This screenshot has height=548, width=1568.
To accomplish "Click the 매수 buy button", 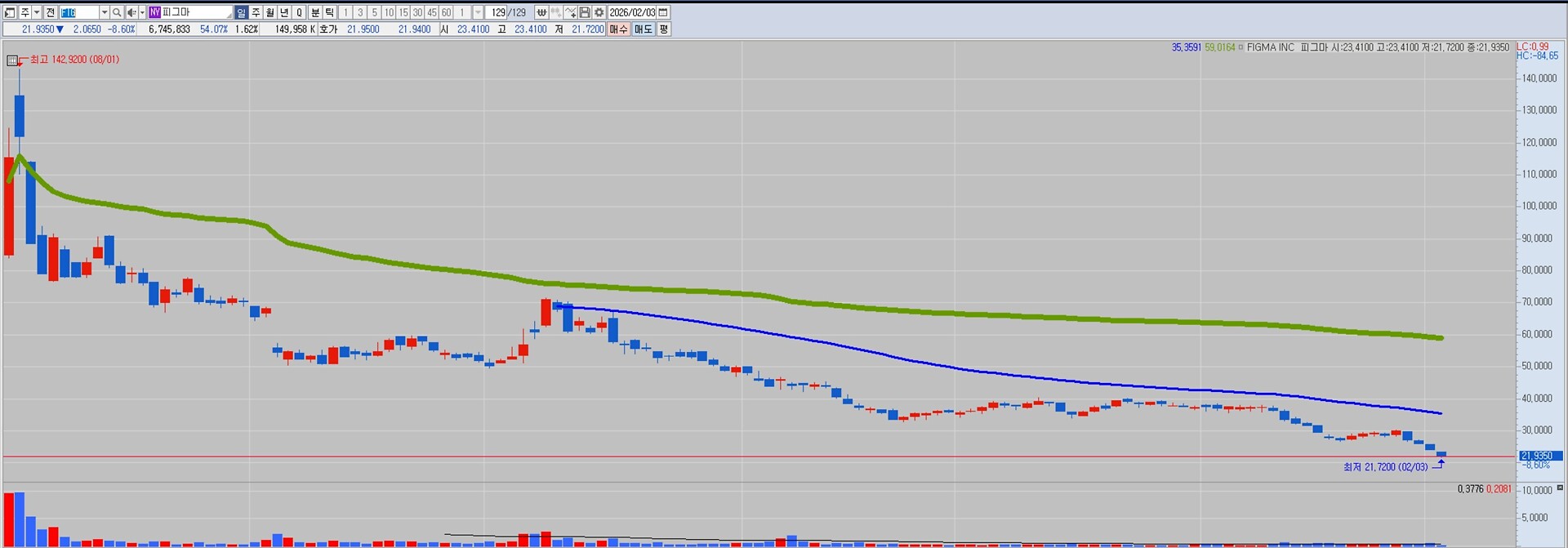I will pyautogui.click(x=618, y=29).
